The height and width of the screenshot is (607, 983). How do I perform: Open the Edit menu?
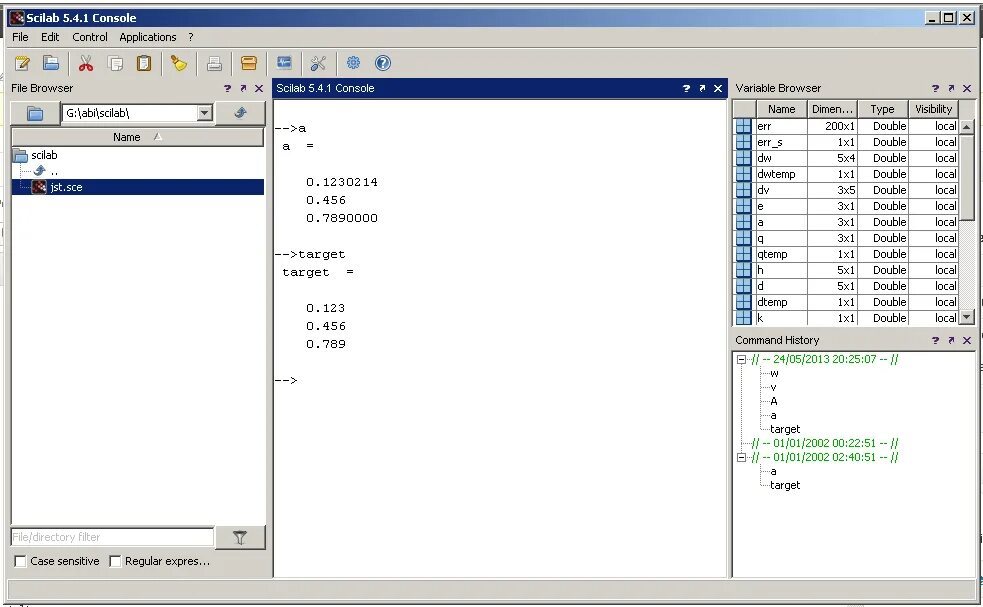point(50,37)
